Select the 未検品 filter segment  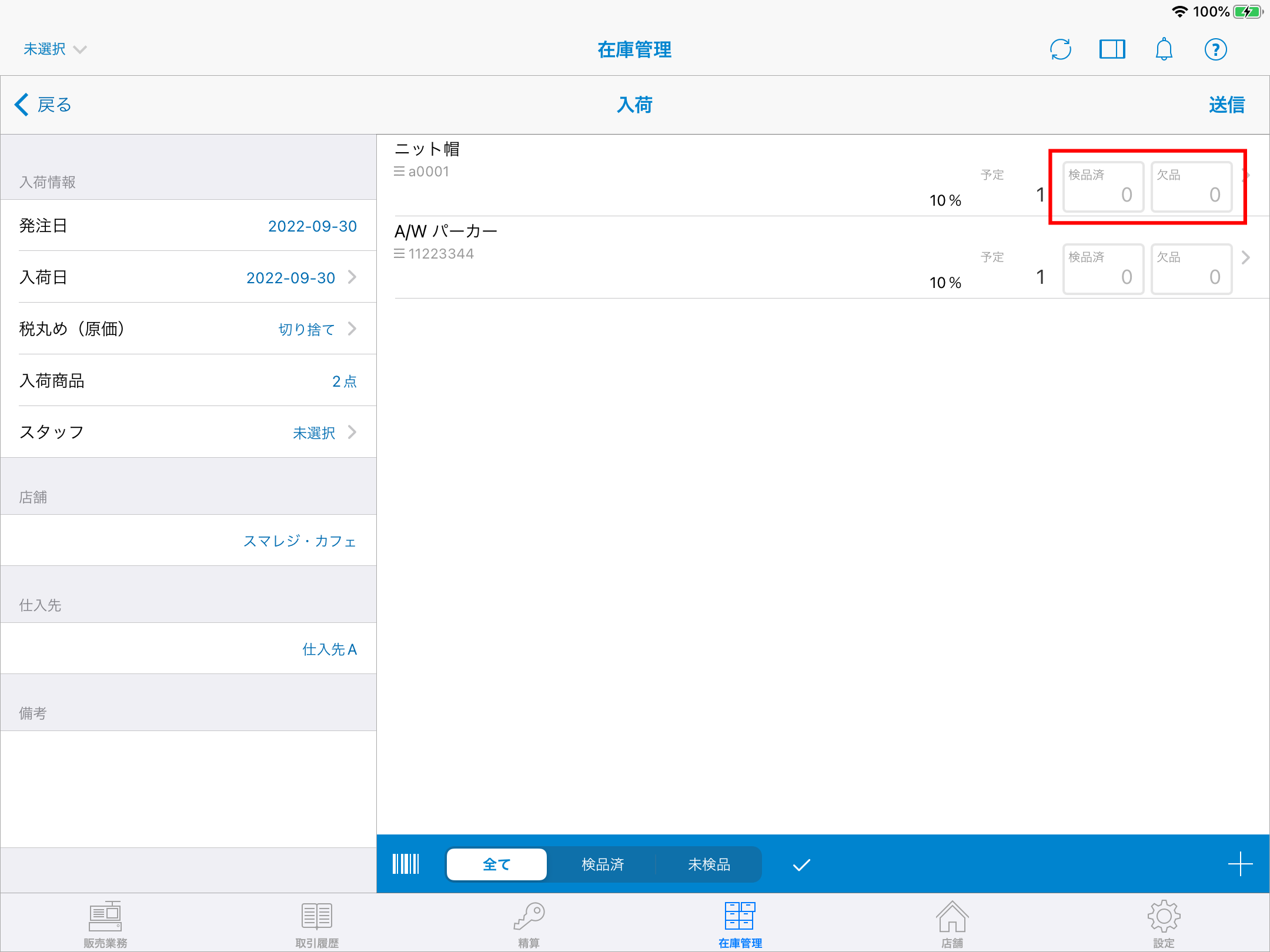[x=708, y=864]
